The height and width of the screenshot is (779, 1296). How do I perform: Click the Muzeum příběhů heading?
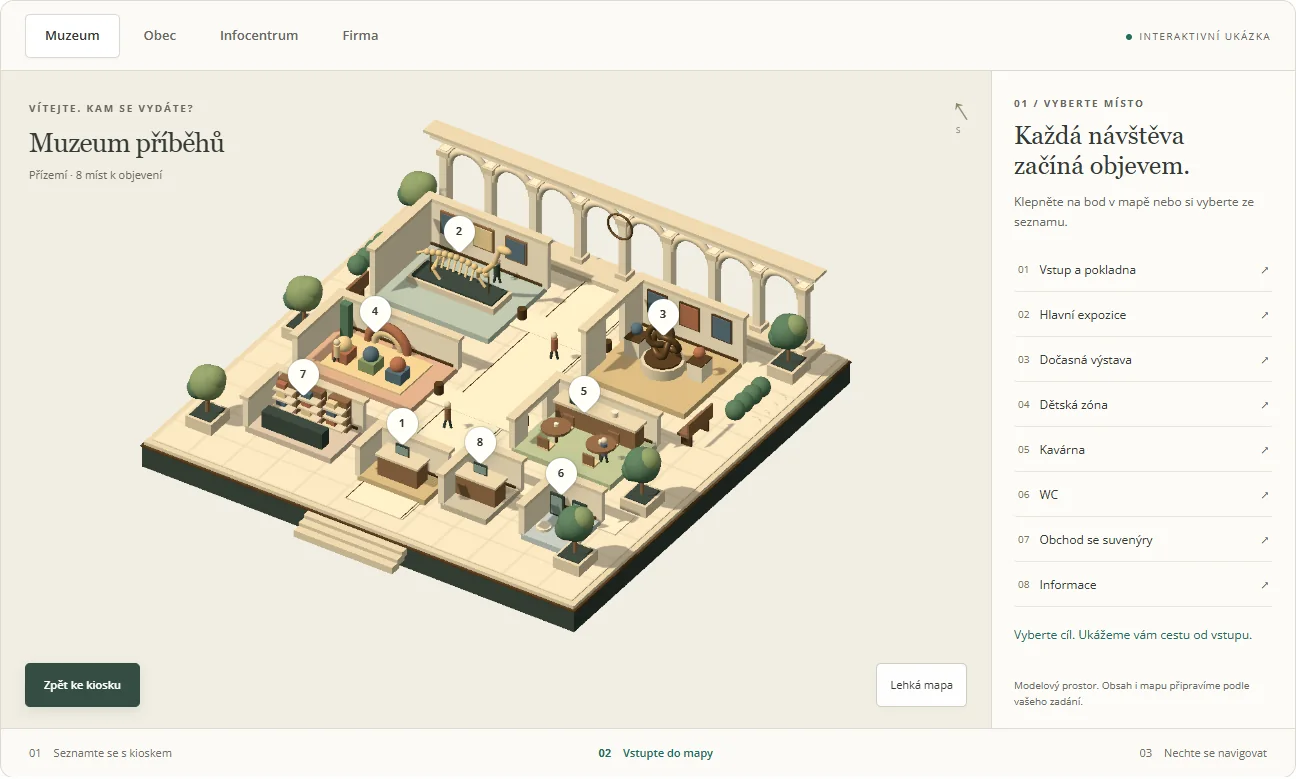pyautogui.click(x=127, y=143)
